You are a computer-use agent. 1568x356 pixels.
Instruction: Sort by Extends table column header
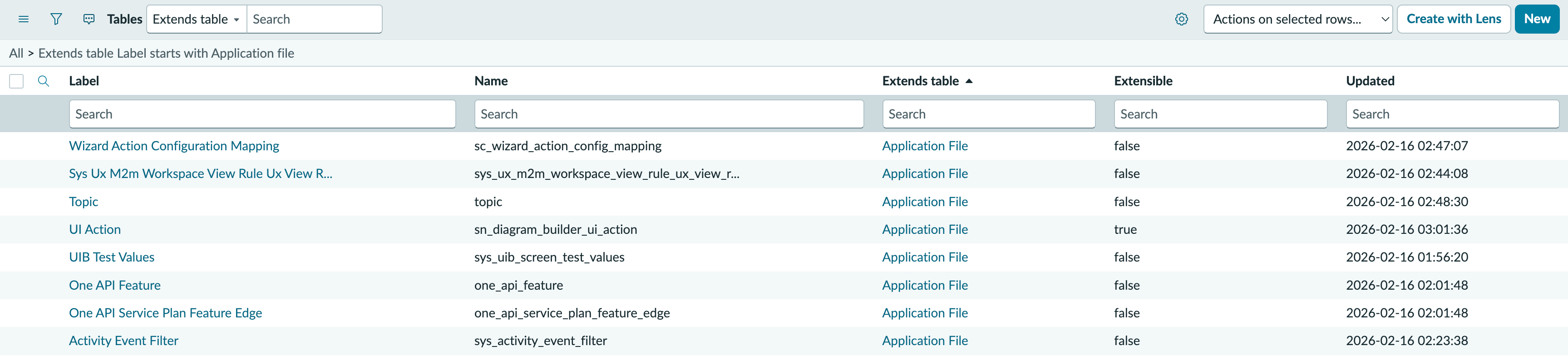pos(920,81)
